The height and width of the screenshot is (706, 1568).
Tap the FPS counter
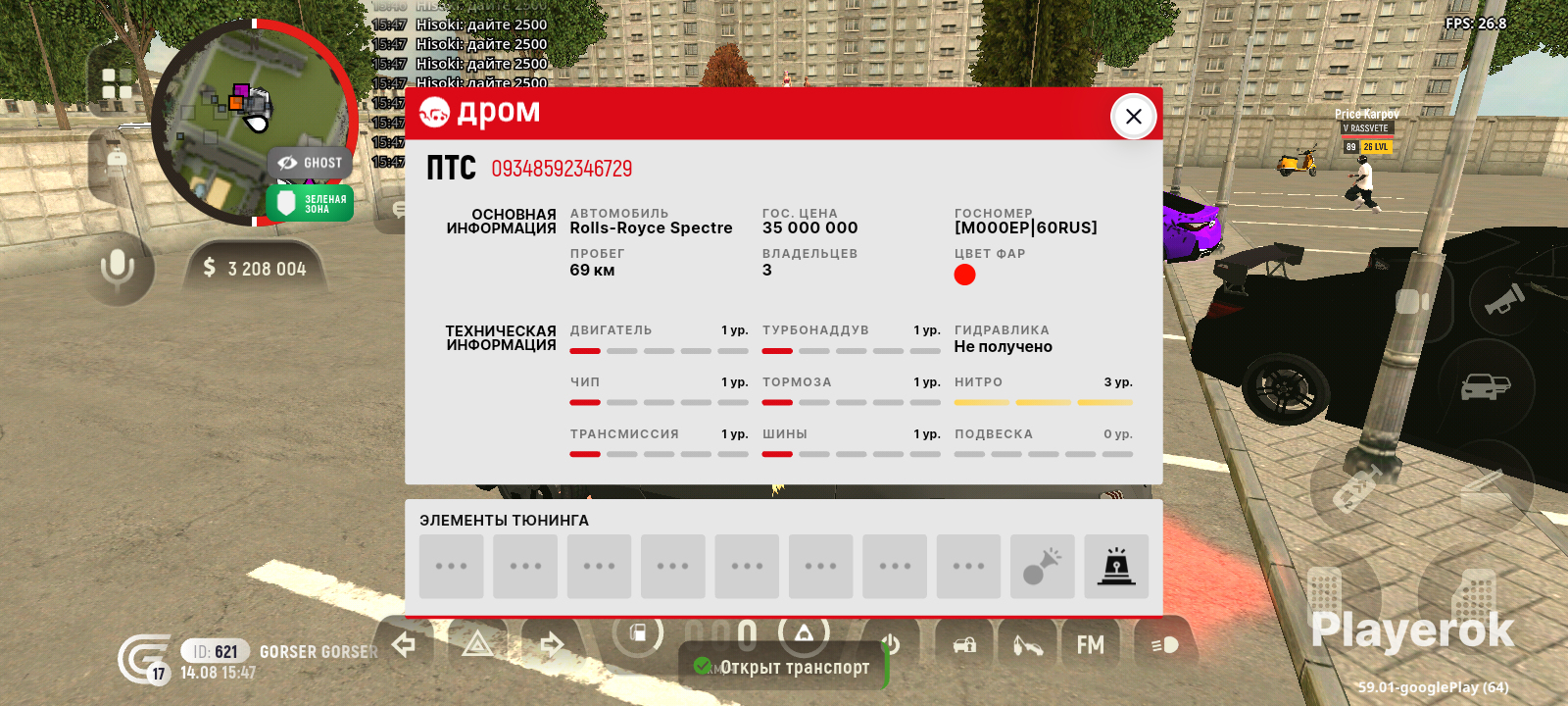[x=1476, y=24]
